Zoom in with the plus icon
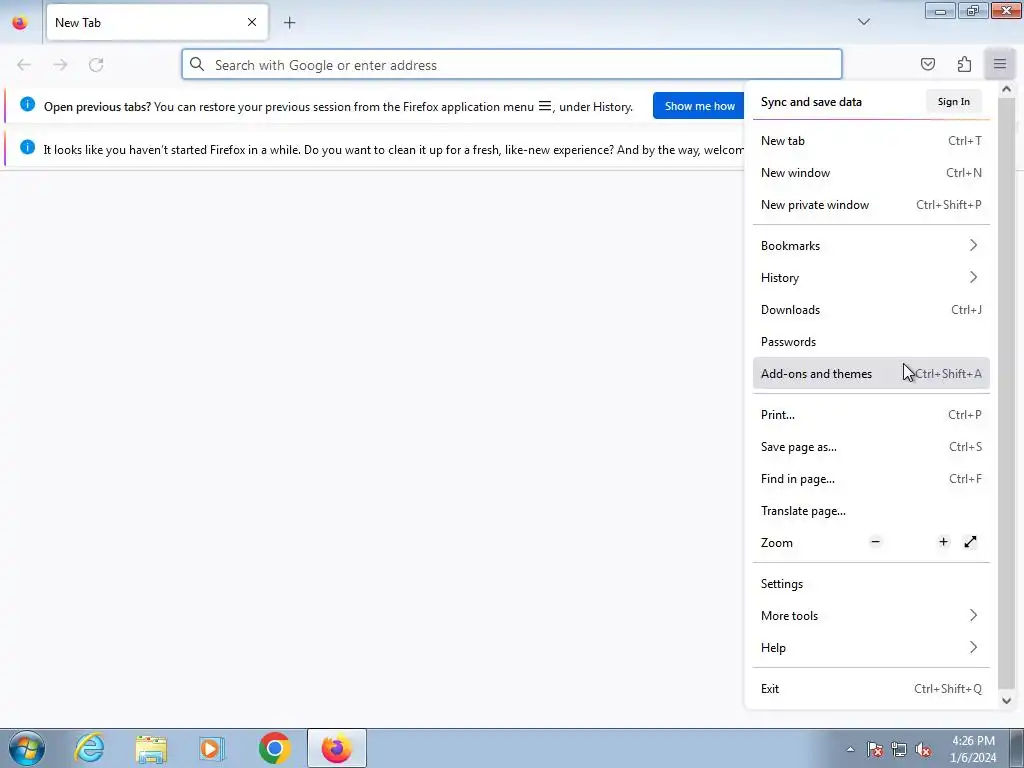This screenshot has width=1024, height=768. click(943, 542)
